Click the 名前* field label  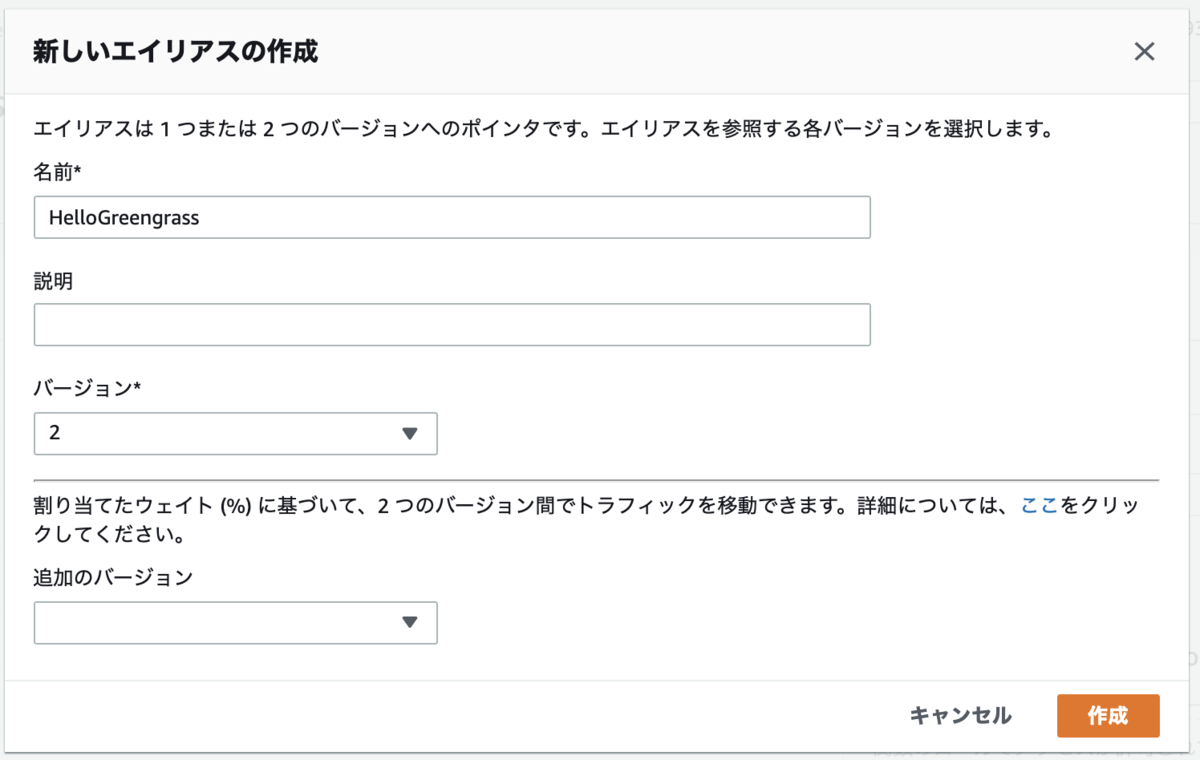pos(57,174)
